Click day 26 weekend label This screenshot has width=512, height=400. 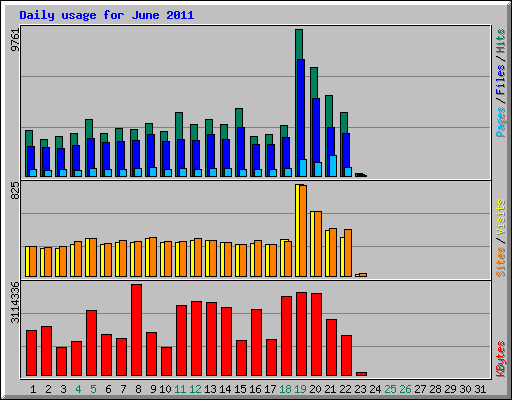pos(405,389)
